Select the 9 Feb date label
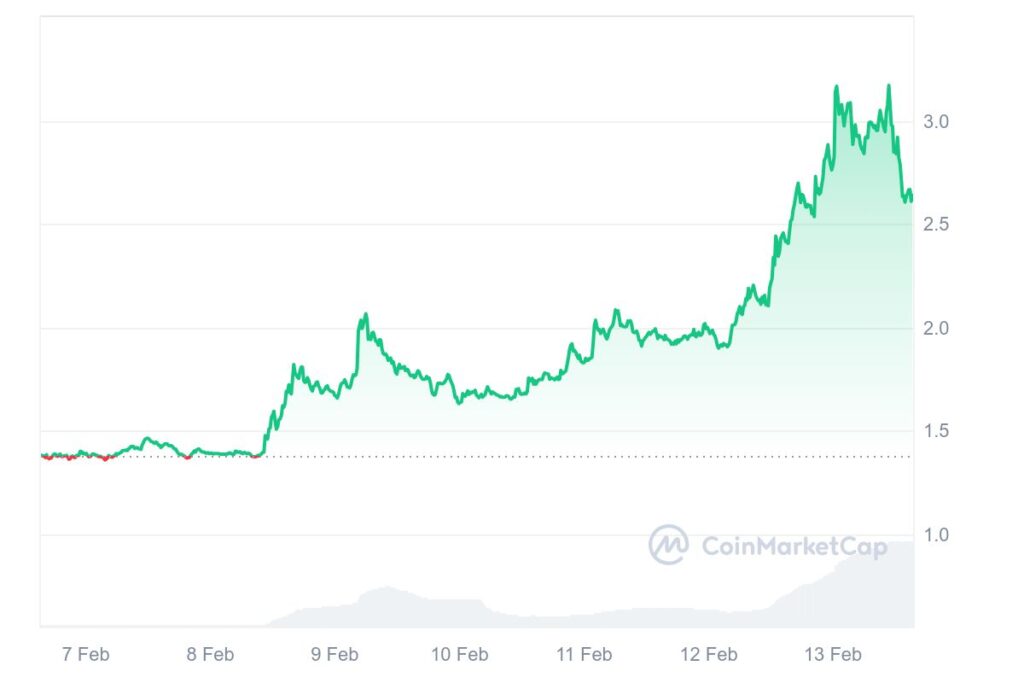The width and height of the screenshot is (1024, 683). point(334,655)
